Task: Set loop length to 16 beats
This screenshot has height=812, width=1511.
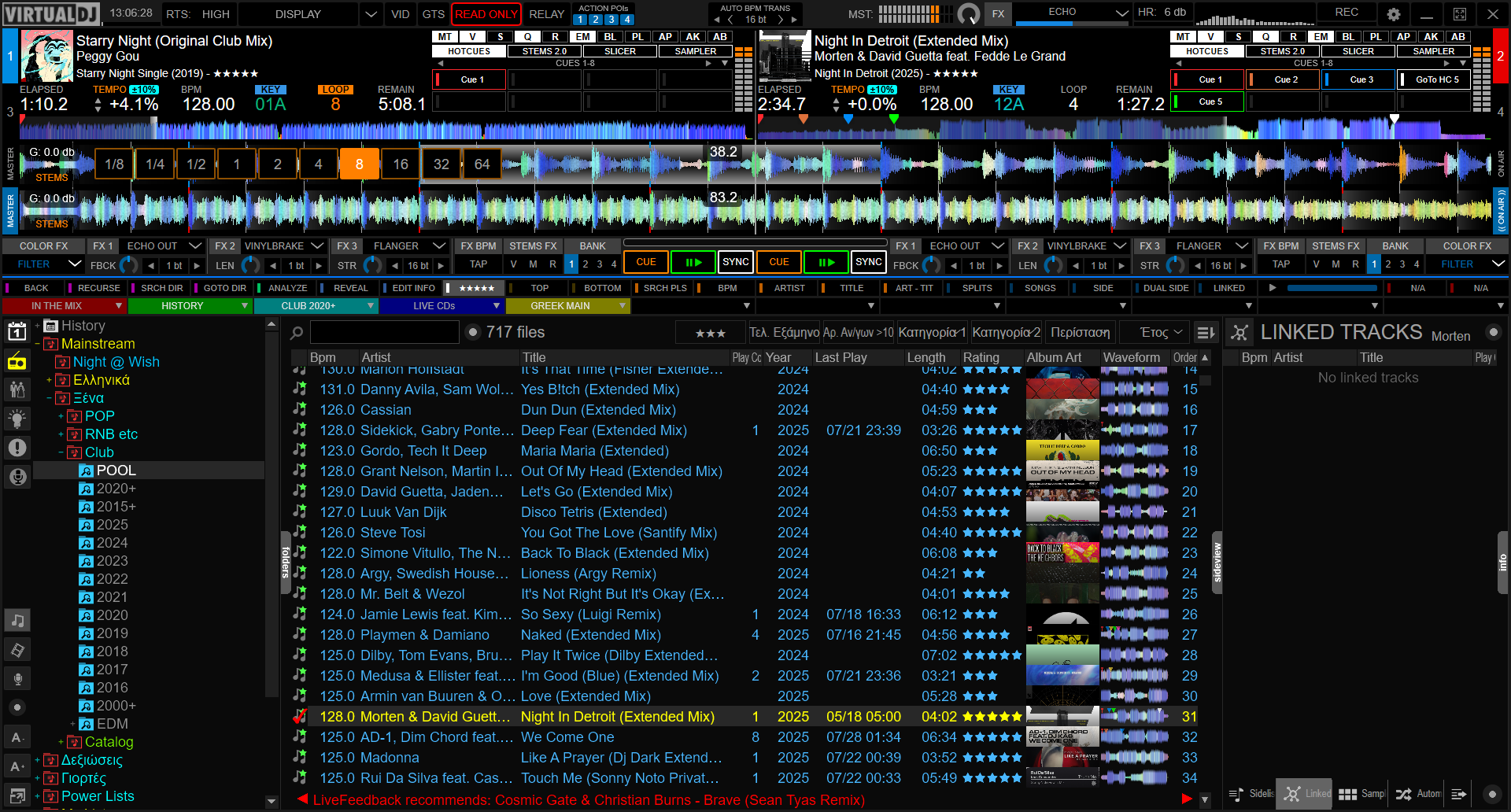Action: [x=400, y=164]
